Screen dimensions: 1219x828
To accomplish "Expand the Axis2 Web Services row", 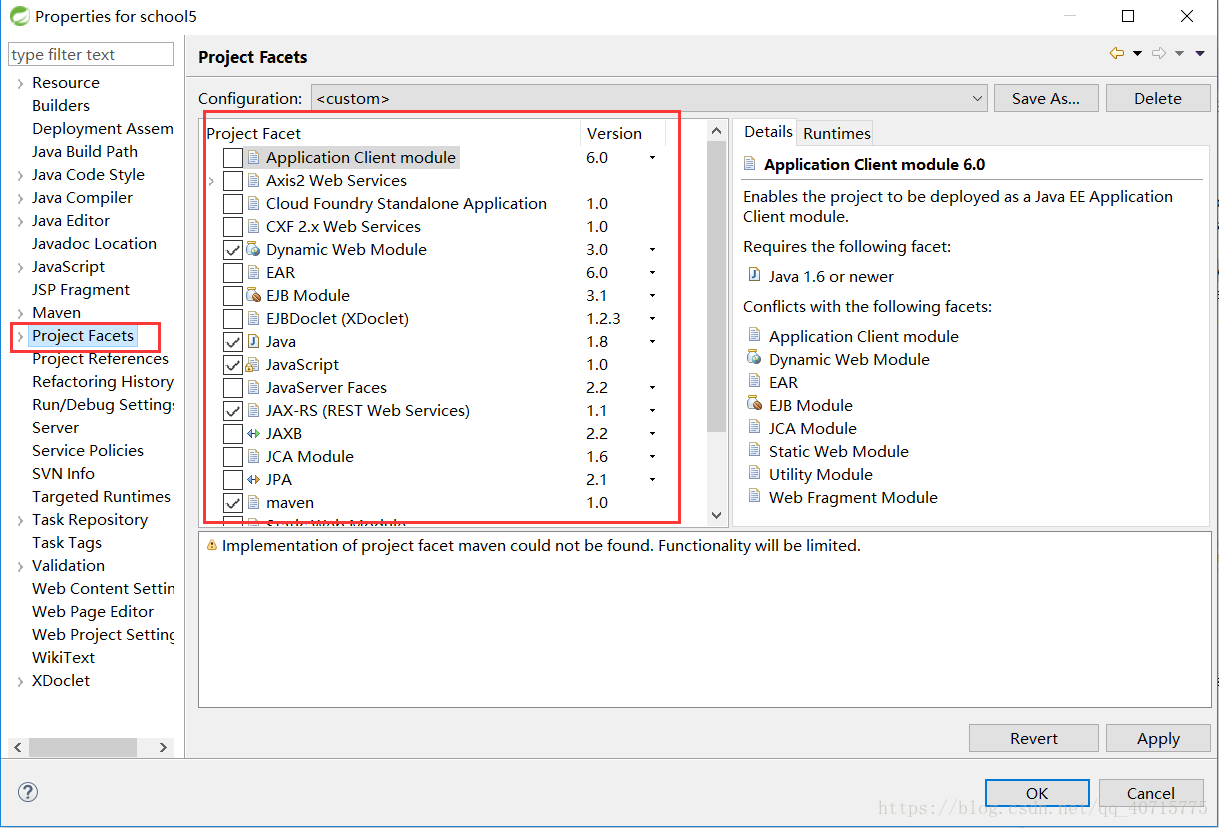I will 211,181.
